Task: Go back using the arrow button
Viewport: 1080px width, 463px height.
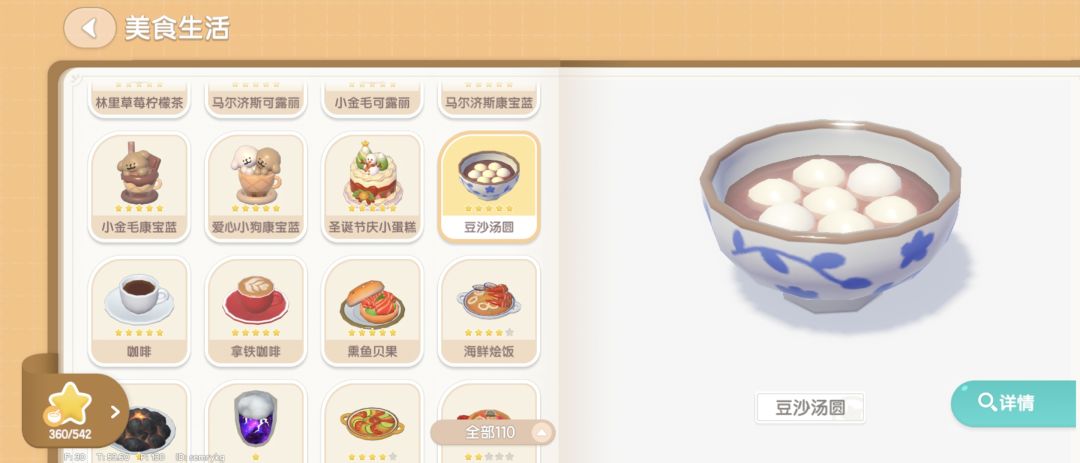Action: (89, 28)
